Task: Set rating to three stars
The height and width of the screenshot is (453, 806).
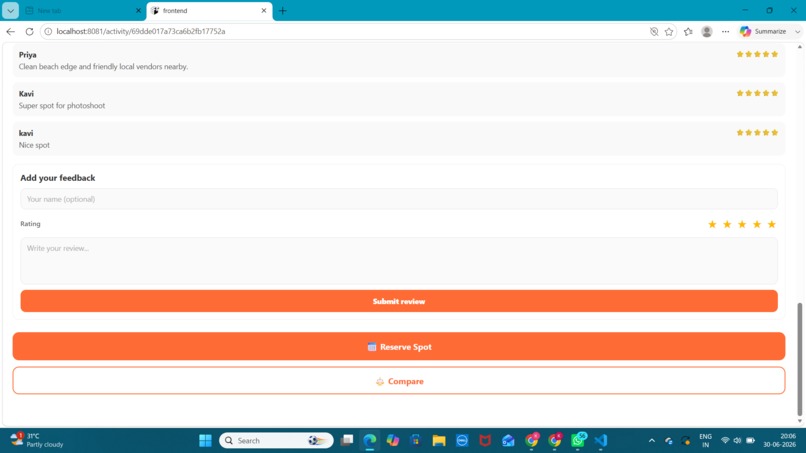Action: pos(742,224)
